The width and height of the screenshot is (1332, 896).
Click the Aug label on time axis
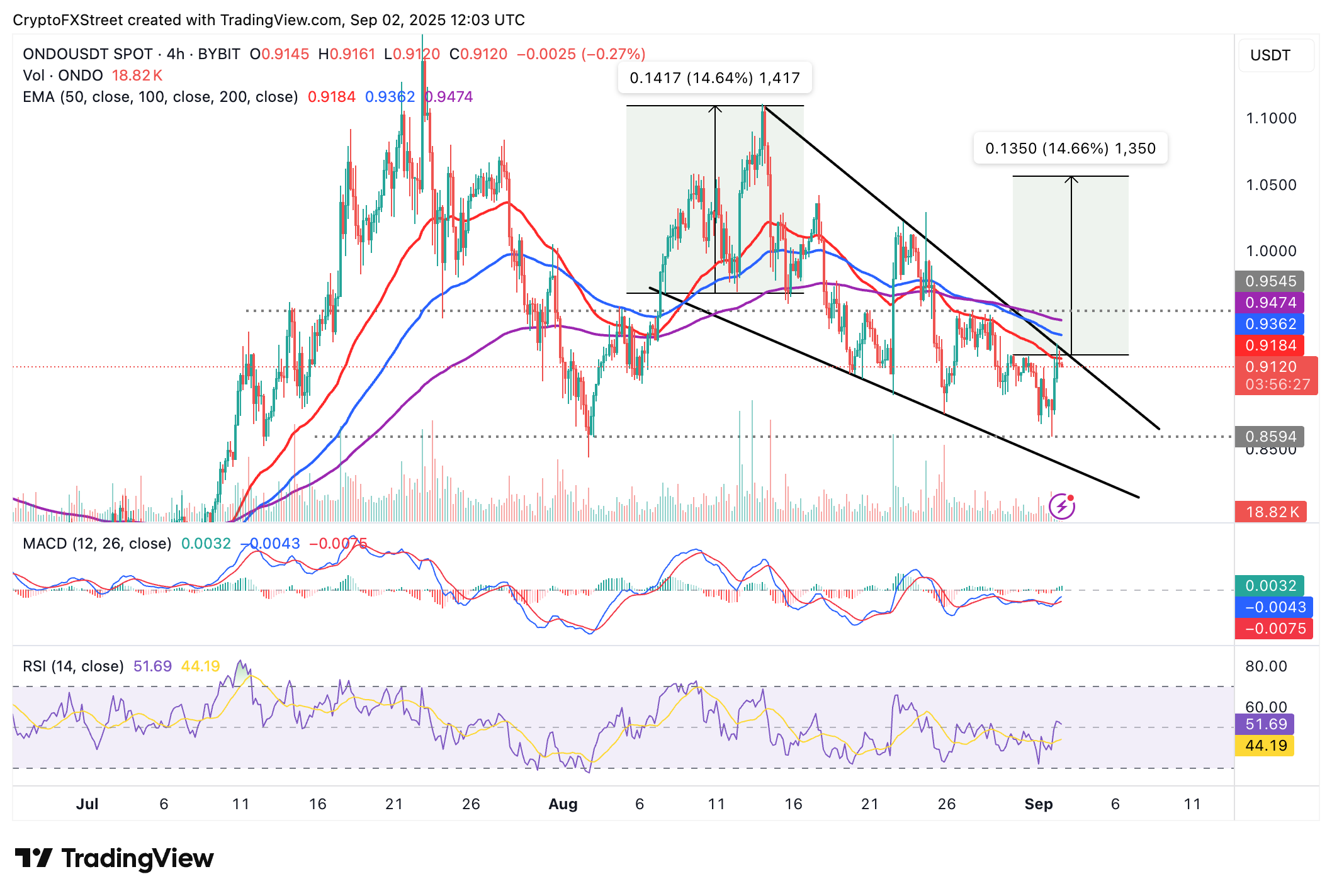(x=563, y=804)
